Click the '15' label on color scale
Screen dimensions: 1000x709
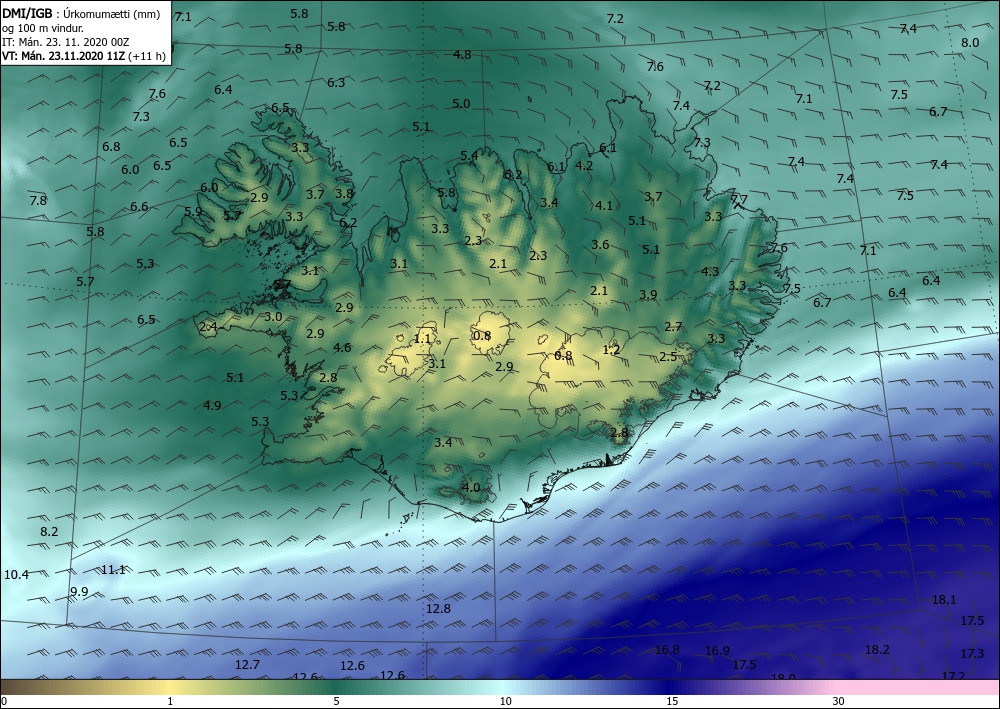click(672, 701)
